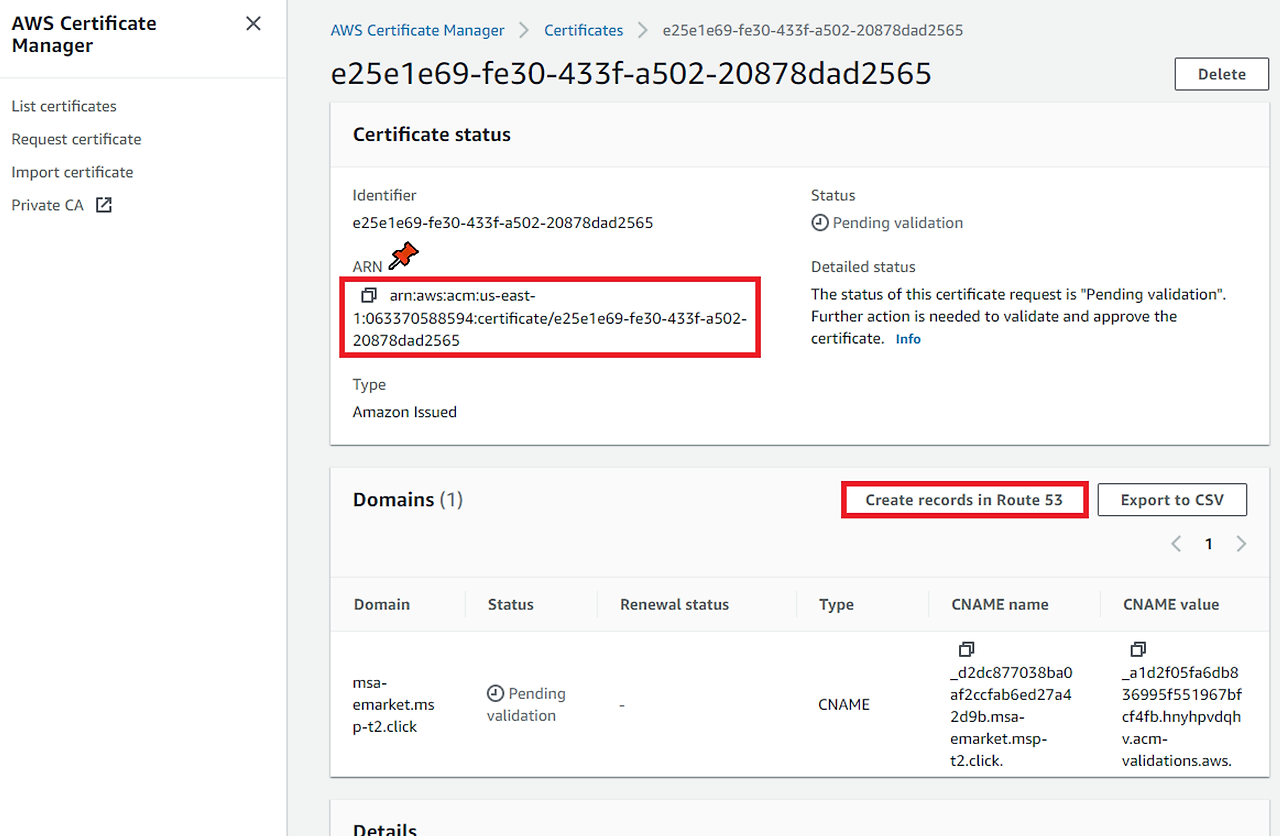Click last breadcrumb certificate ID text
This screenshot has width=1280, height=836.
(x=813, y=30)
